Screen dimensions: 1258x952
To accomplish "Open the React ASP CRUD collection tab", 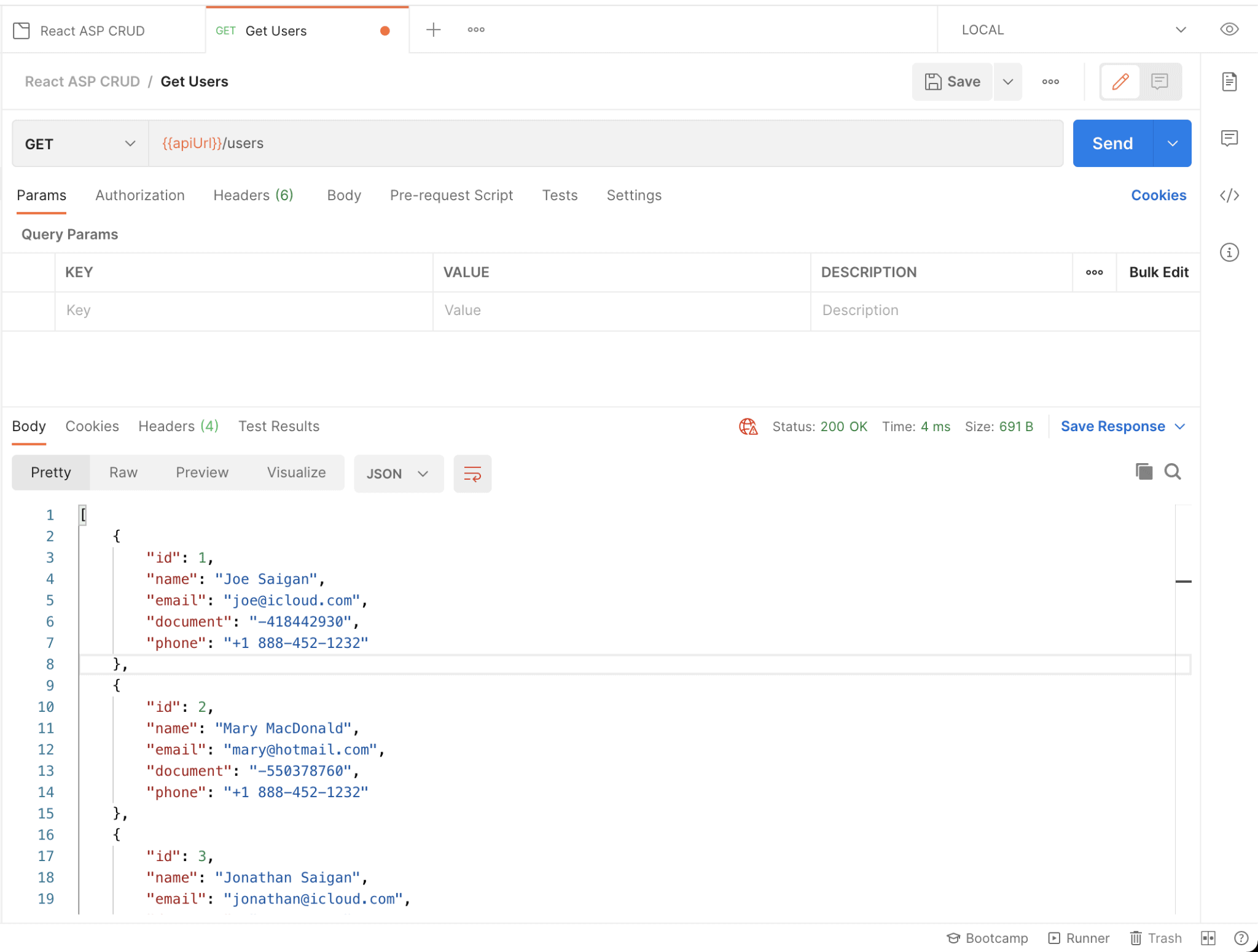I will [103, 30].
